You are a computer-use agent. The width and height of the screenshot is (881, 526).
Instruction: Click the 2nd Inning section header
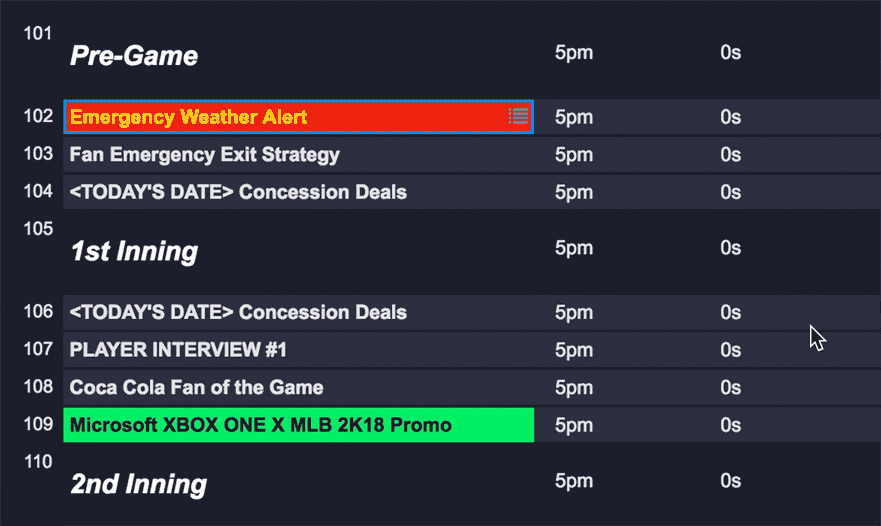pyautogui.click(x=138, y=485)
